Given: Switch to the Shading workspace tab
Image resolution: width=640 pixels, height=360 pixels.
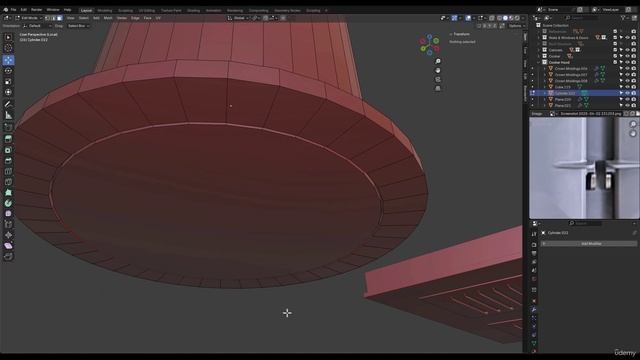Looking at the screenshot, I should 193,10.
